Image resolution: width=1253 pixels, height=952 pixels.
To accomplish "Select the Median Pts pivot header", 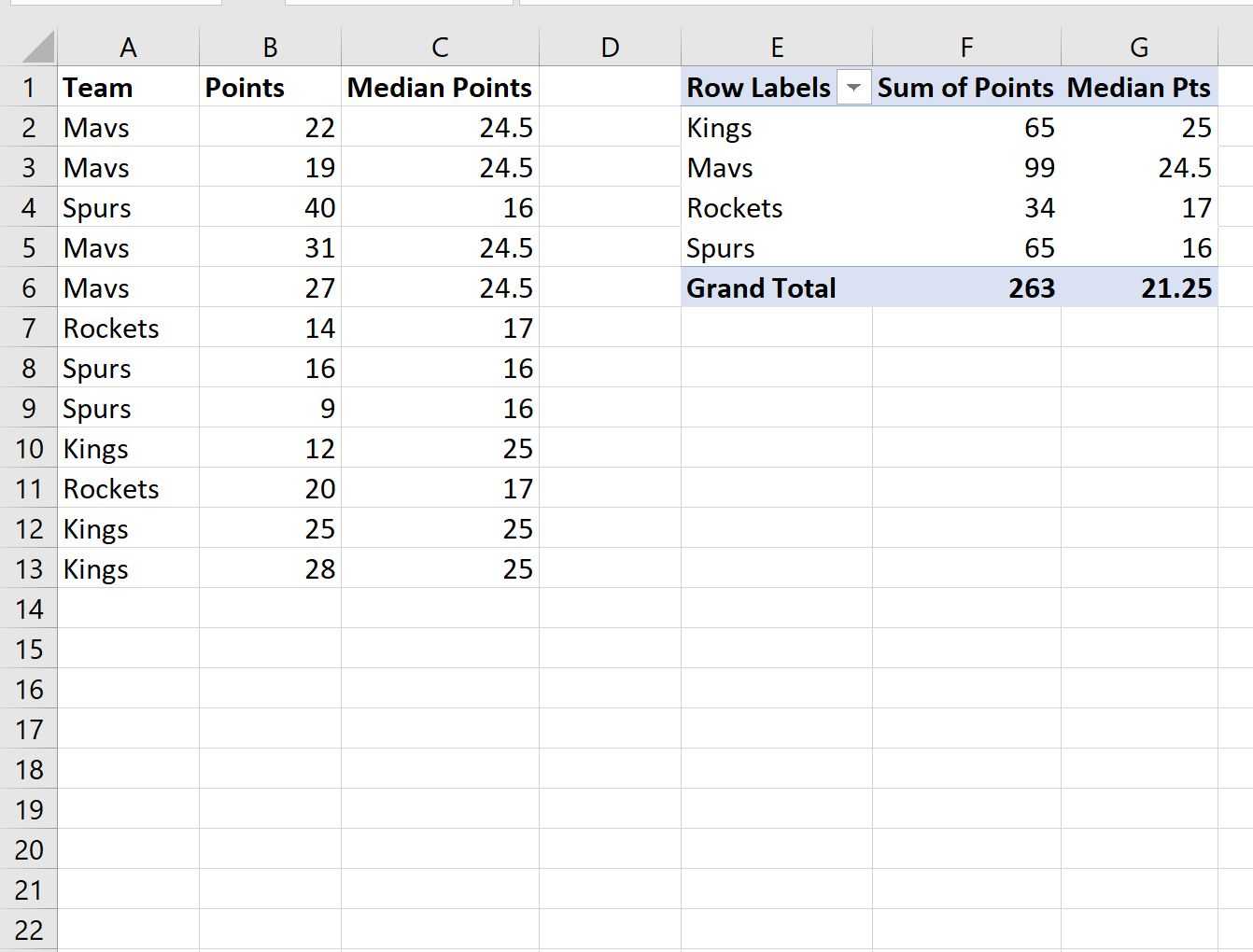I will click(1139, 88).
